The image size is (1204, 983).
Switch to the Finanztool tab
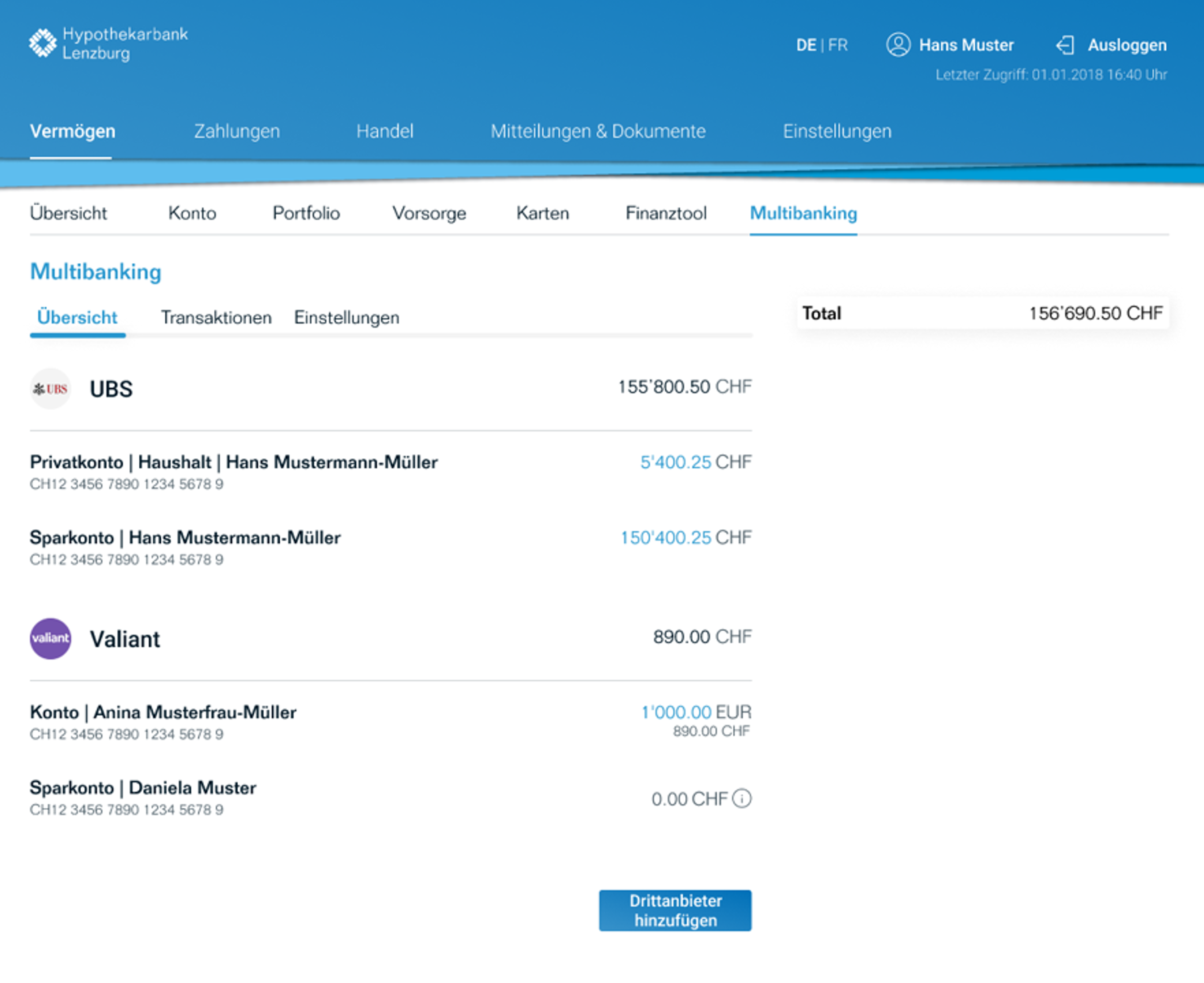[x=665, y=213]
